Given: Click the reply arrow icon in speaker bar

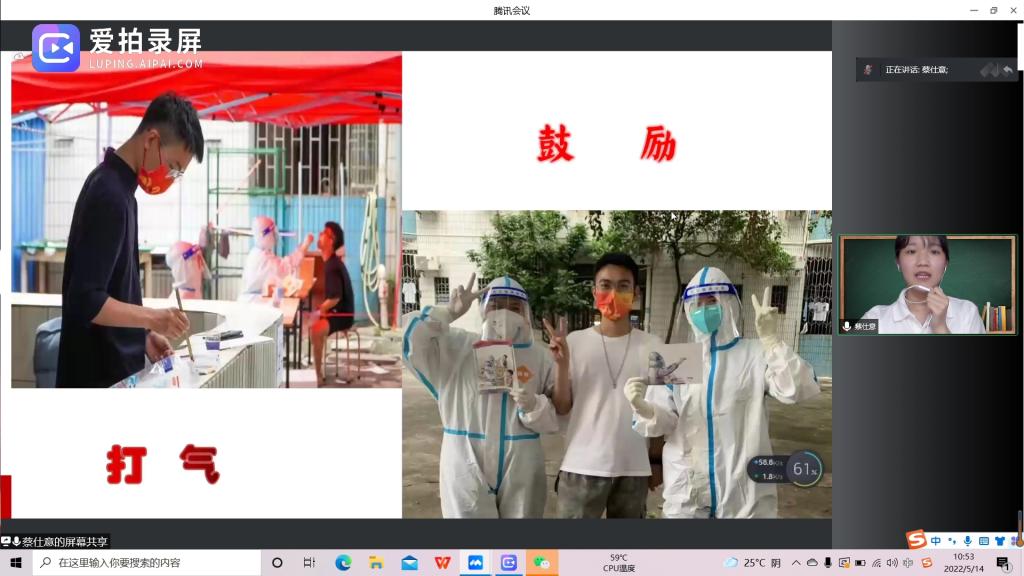Looking at the screenshot, I should click(x=1008, y=69).
